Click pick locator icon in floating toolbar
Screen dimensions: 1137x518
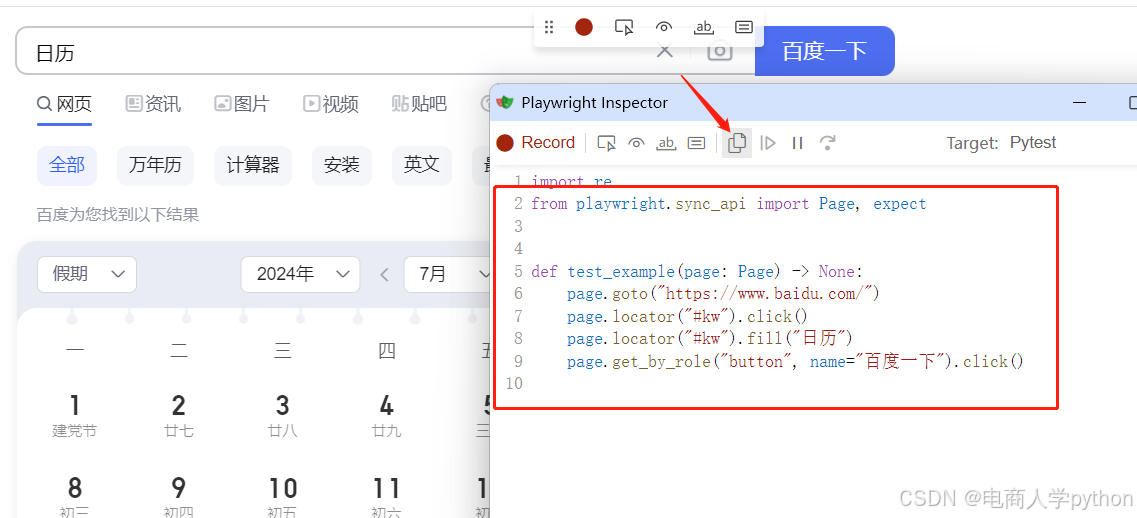click(x=624, y=28)
